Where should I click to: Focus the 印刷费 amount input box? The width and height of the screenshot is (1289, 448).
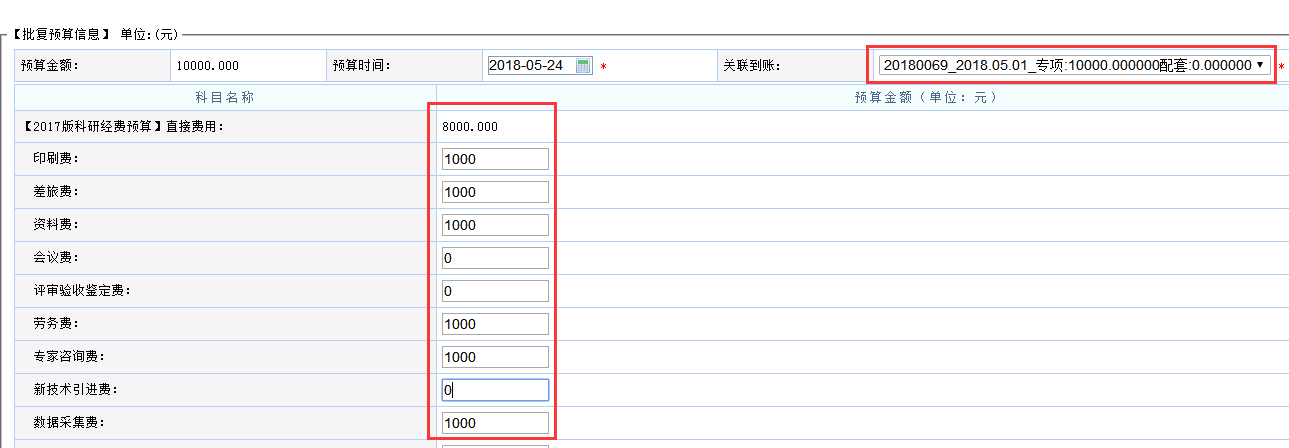click(x=495, y=159)
